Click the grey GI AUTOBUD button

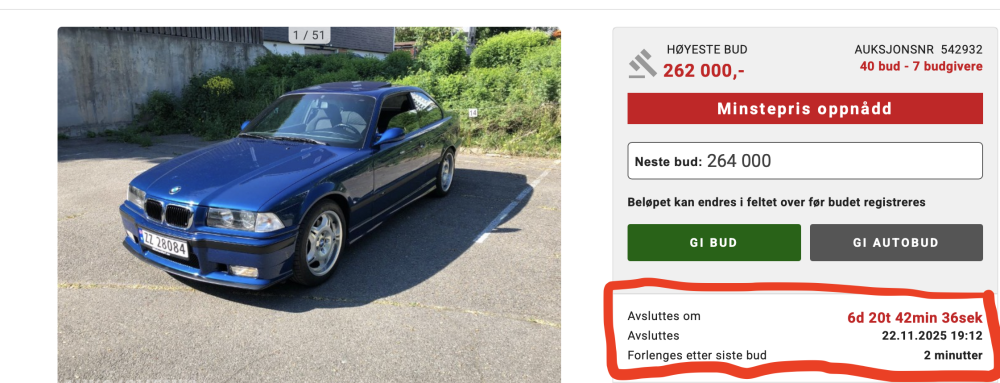896,242
